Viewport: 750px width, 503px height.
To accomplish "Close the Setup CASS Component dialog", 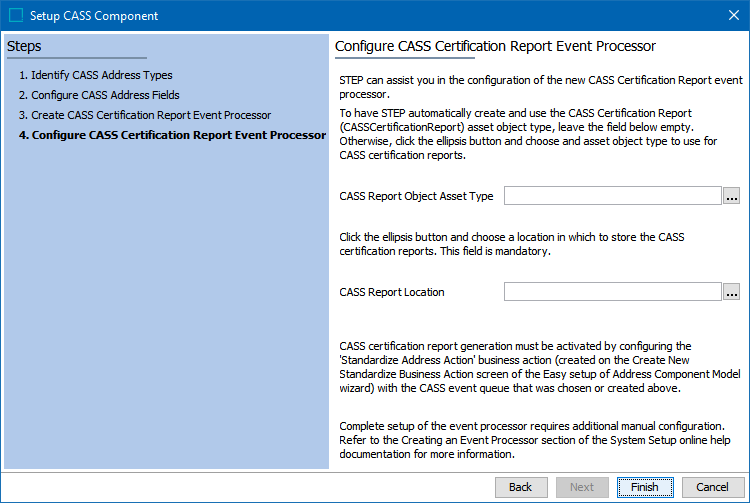I will (734, 15).
